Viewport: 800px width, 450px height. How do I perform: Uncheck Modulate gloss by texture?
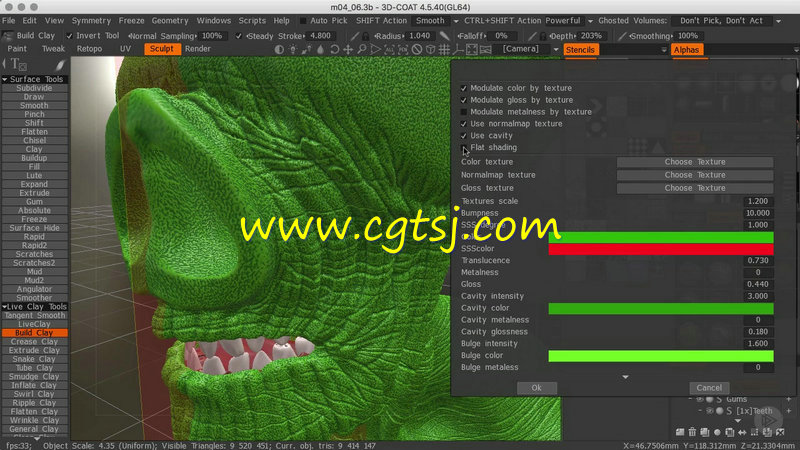pyautogui.click(x=464, y=100)
